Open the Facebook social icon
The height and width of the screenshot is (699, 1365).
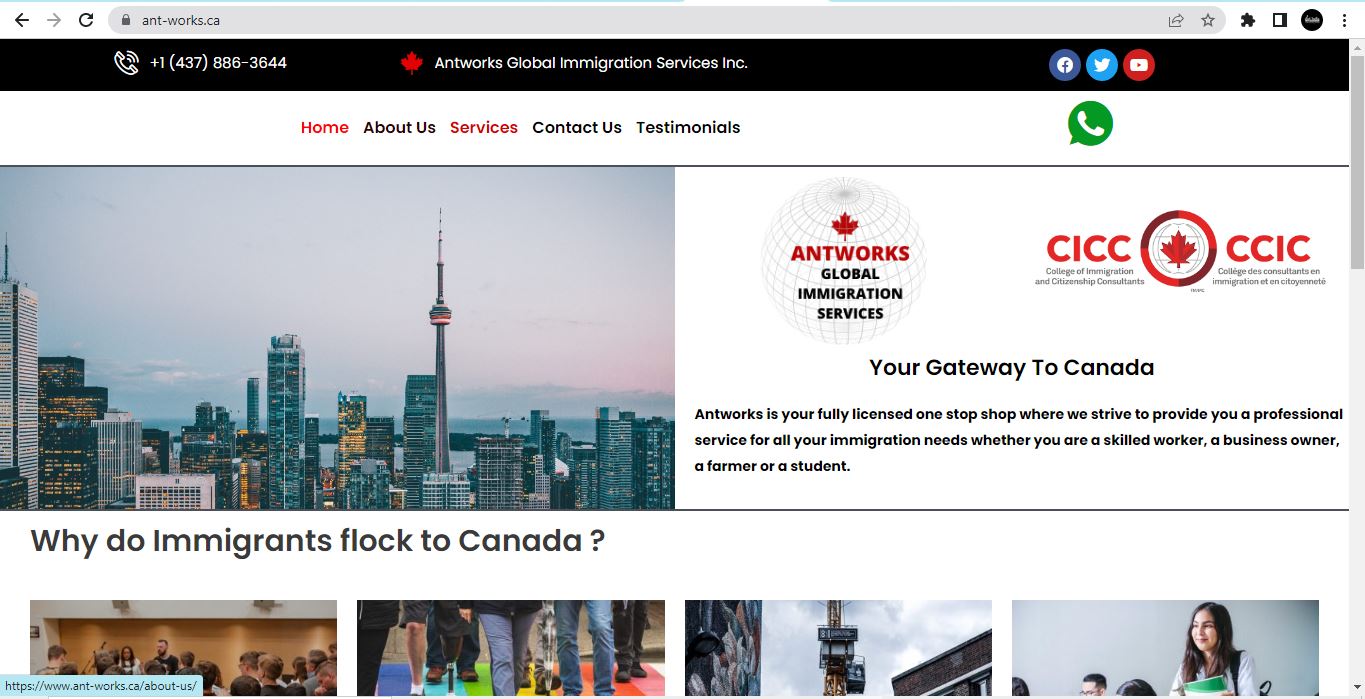tap(1065, 65)
